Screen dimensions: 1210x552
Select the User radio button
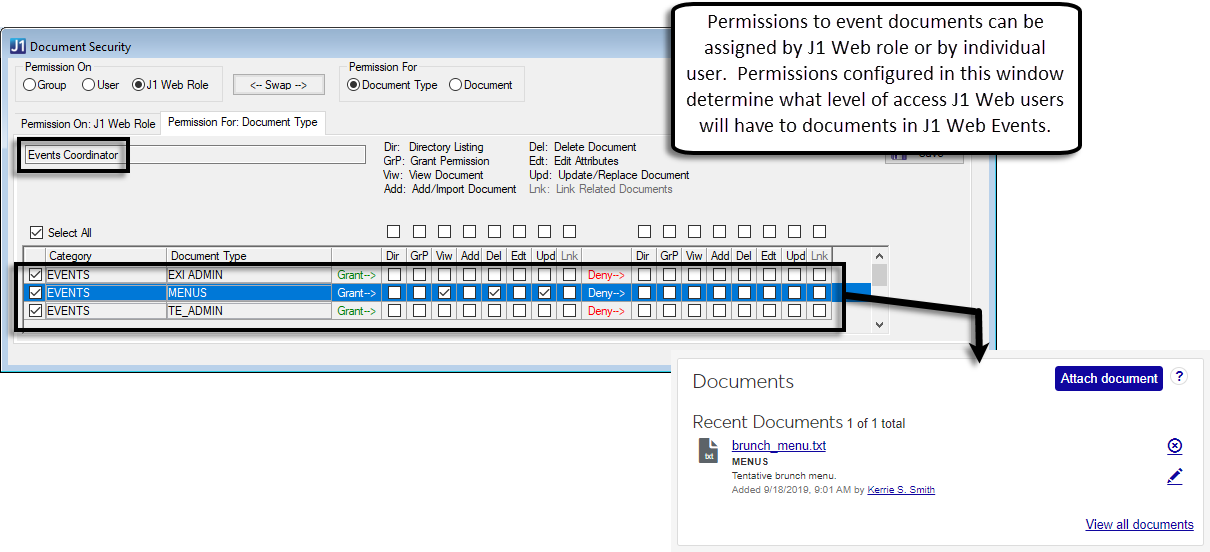click(88, 85)
